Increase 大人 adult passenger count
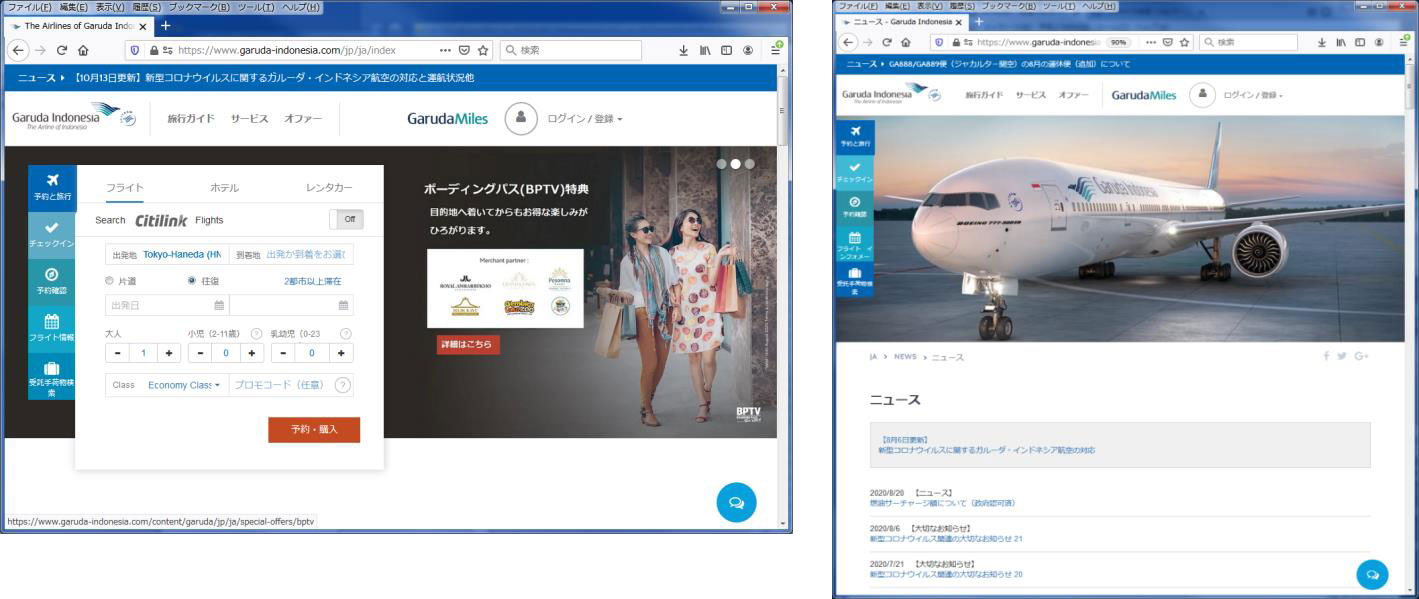 tap(169, 353)
